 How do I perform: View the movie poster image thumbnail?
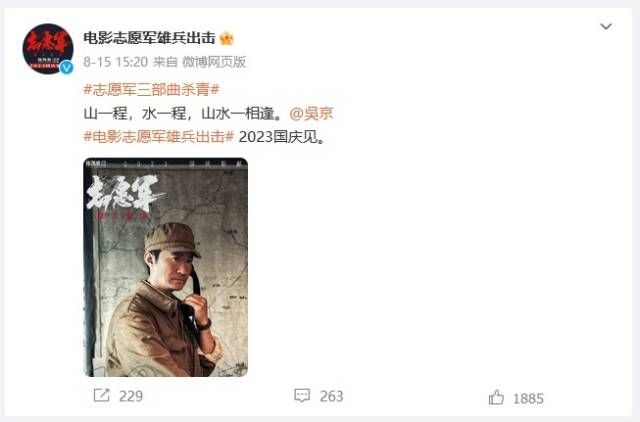click(165, 267)
